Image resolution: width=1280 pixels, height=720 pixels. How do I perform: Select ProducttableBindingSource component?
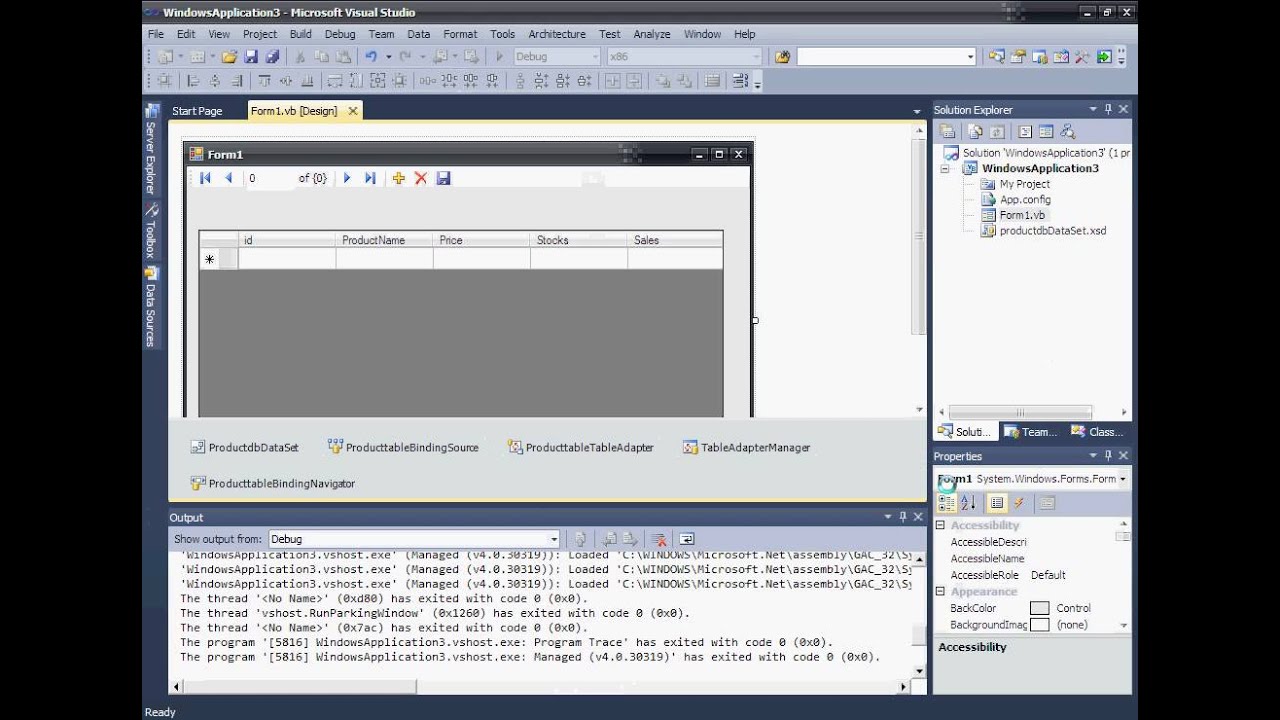click(x=403, y=448)
